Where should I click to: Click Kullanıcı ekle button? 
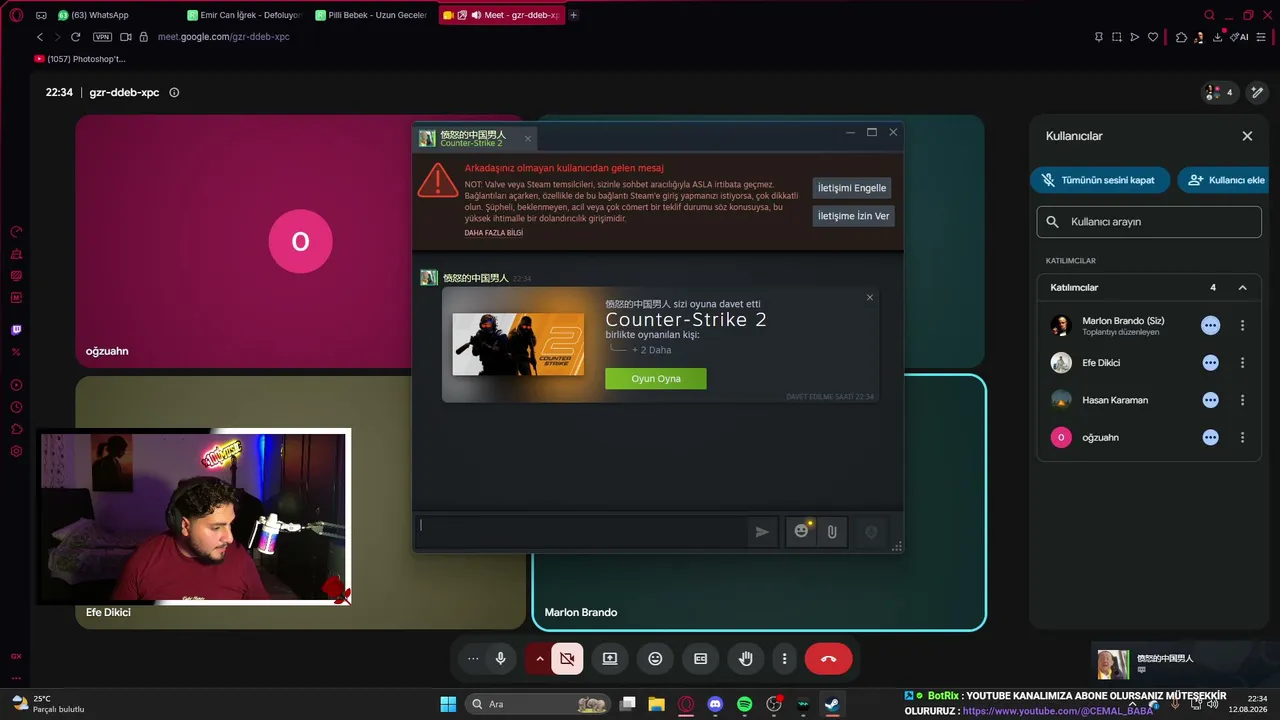pos(1224,180)
